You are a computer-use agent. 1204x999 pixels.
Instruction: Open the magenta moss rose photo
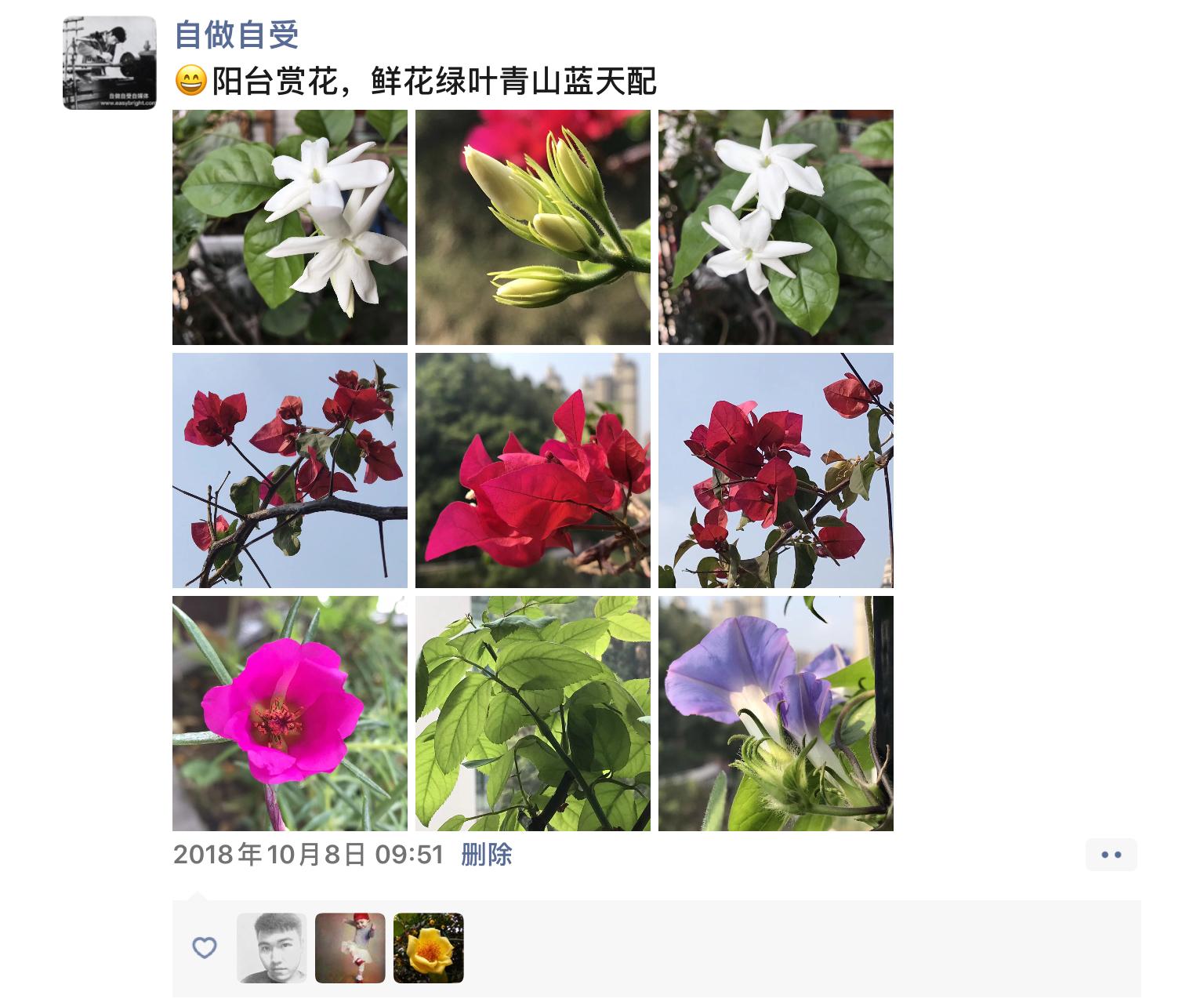click(290, 714)
